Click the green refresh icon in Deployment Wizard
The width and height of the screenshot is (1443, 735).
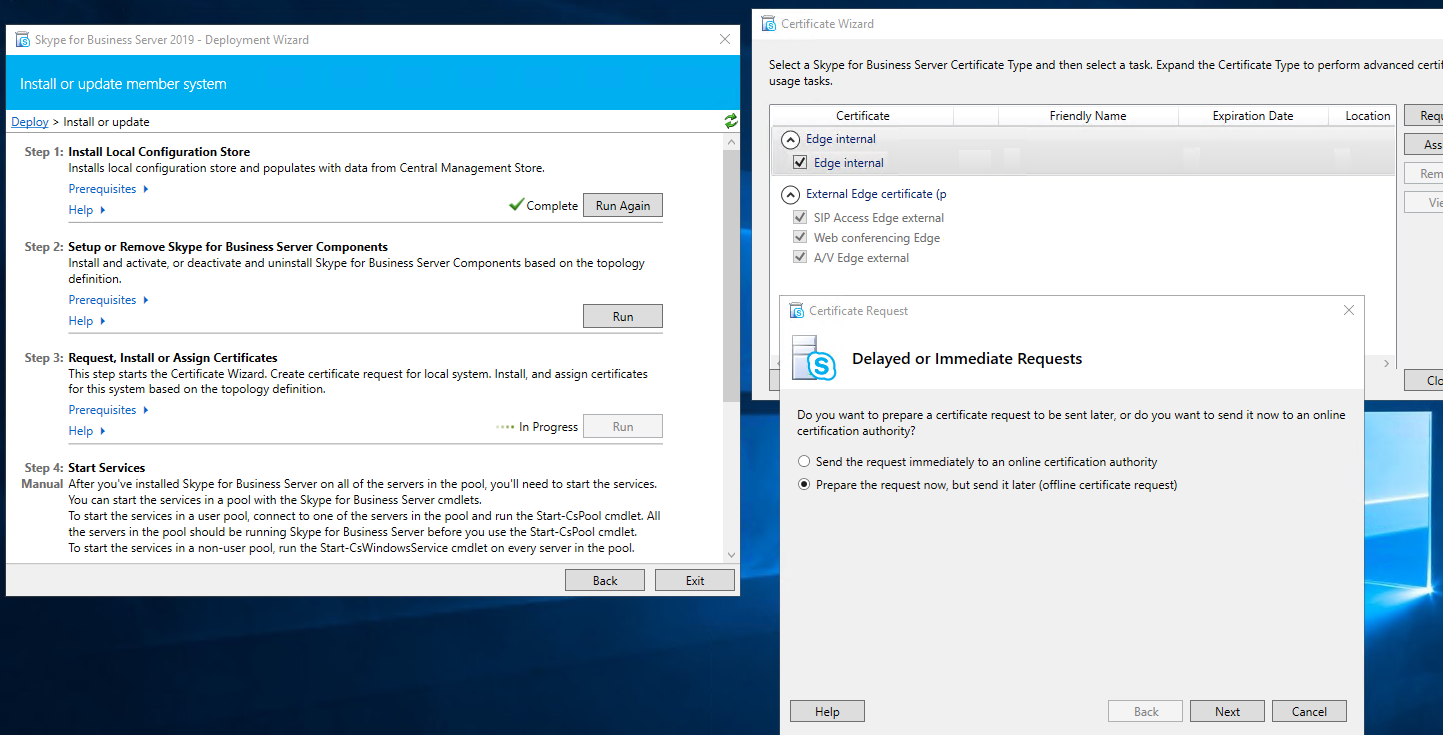pyautogui.click(x=731, y=121)
